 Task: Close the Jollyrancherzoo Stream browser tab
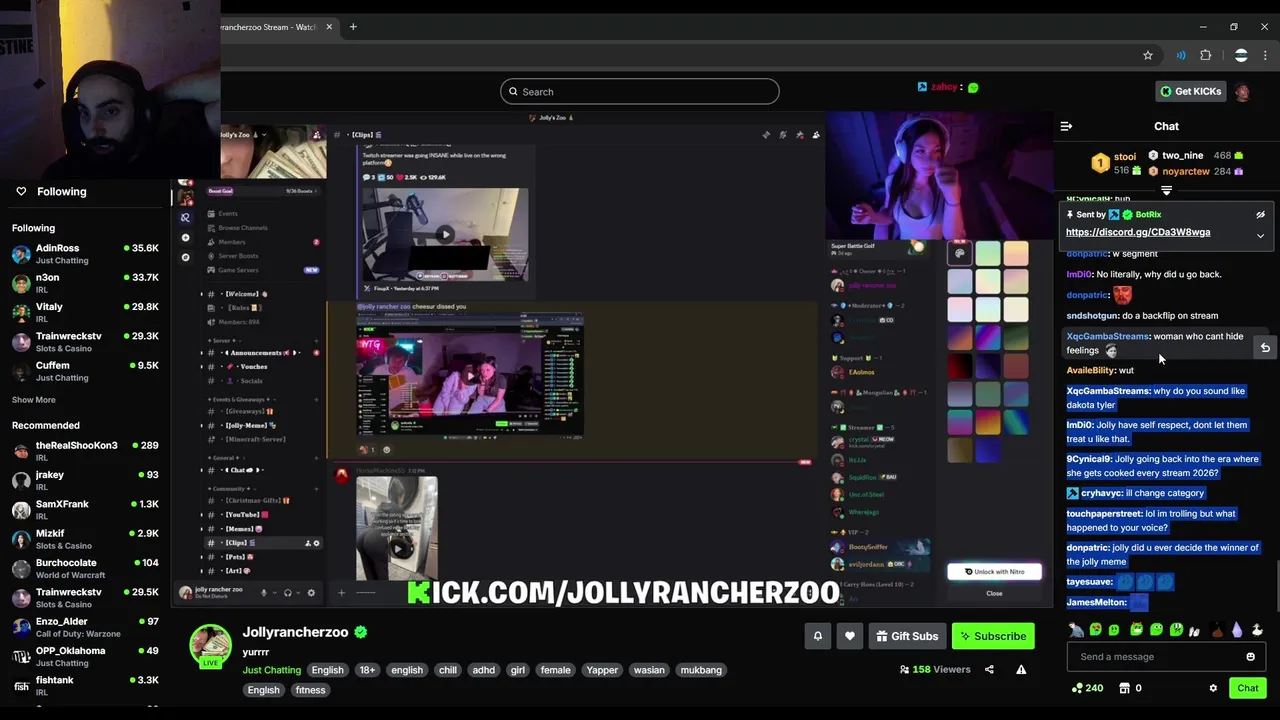pyautogui.click(x=328, y=27)
